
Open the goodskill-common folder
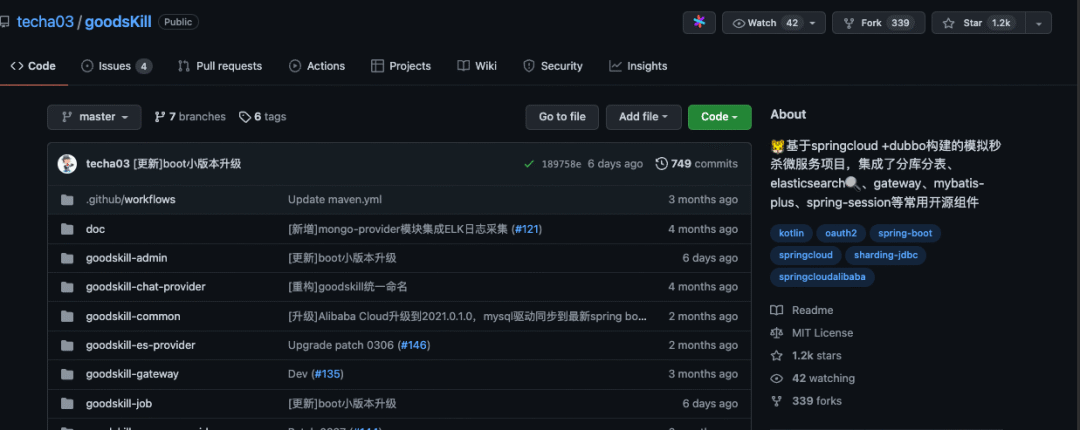click(134, 316)
